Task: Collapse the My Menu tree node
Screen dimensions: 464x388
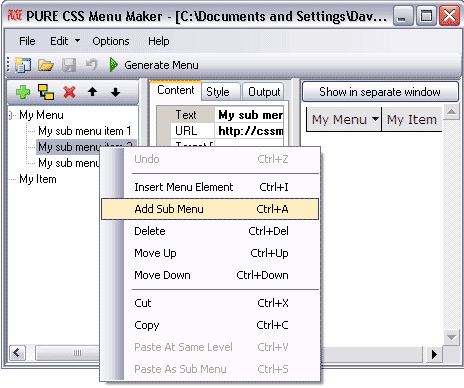Action: [11, 115]
